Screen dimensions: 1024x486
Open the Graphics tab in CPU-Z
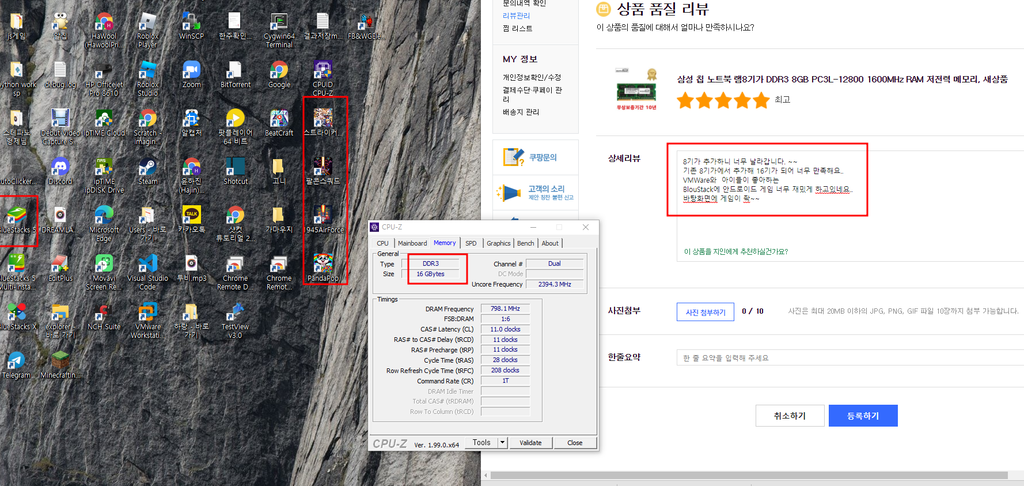498,243
